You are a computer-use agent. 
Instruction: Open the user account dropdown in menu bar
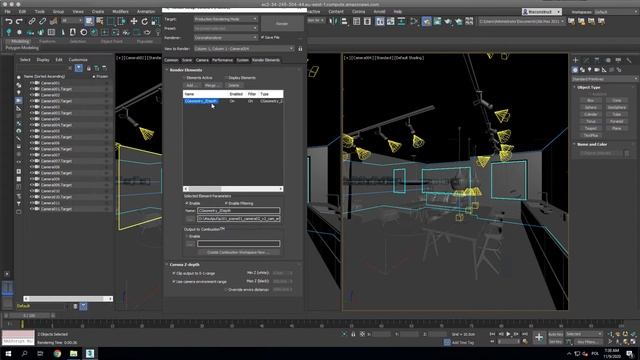pyautogui.click(x=542, y=12)
